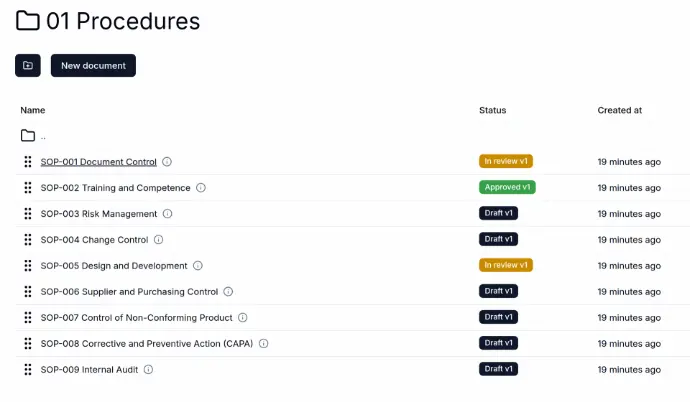Show info for SOP-006 Supplier and Purchasing Control
690x402 pixels.
pyautogui.click(x=228, y=292)
